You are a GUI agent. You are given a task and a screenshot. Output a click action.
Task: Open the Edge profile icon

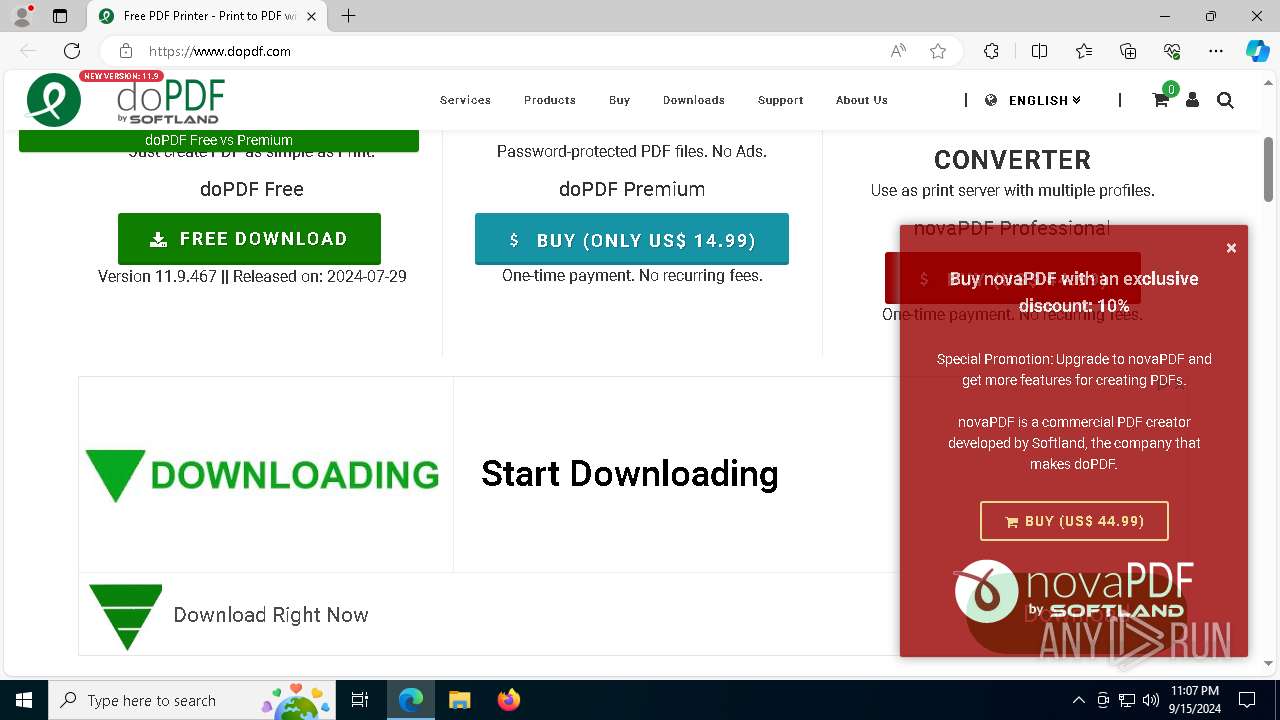[22, 16]
